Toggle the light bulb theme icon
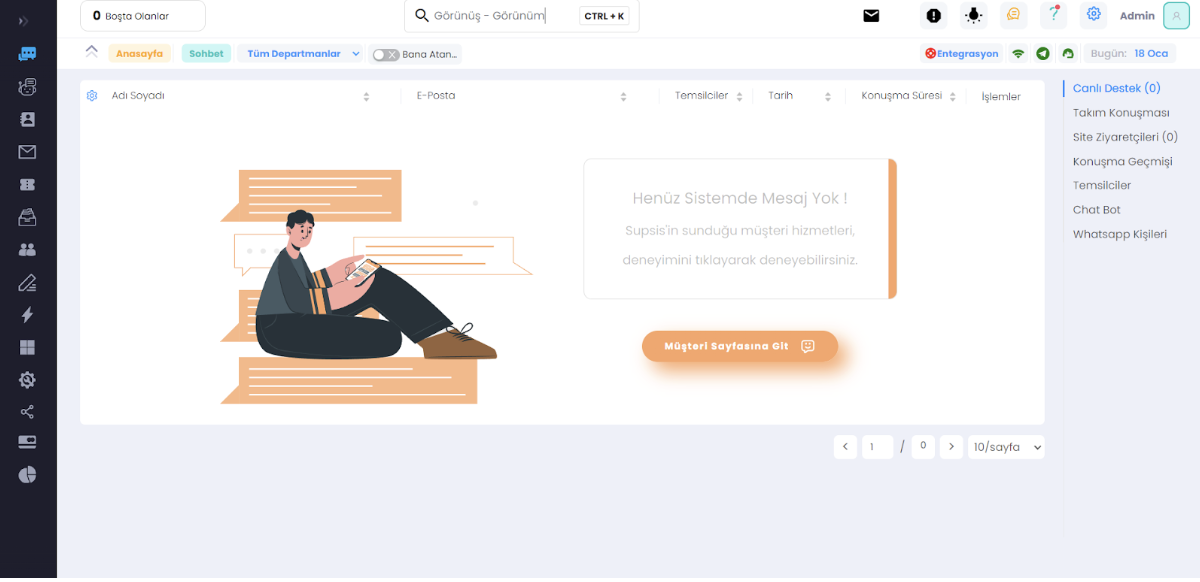Screen dimensions: 1200x582 973,16
